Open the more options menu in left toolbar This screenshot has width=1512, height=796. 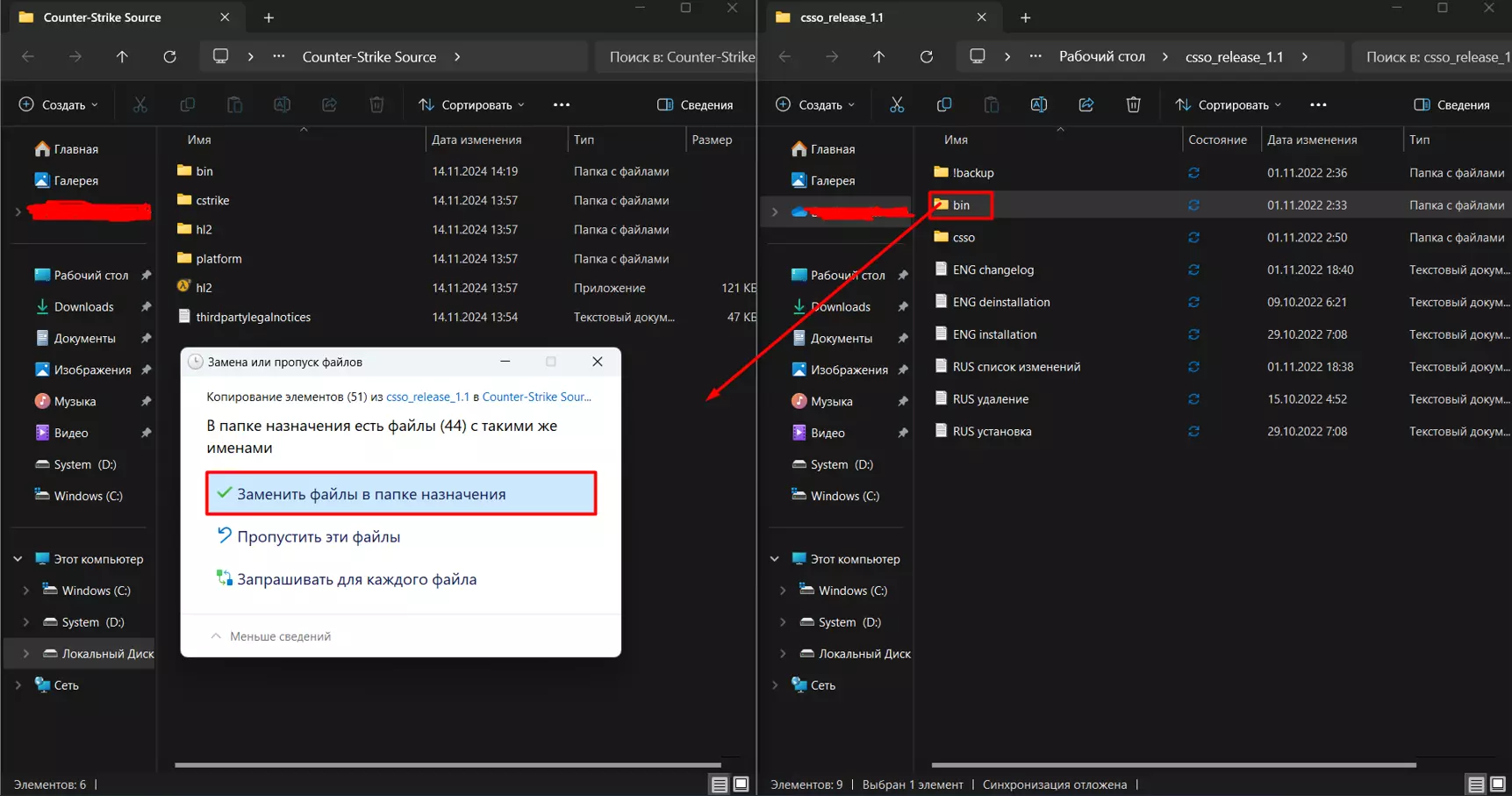point(562,104)
